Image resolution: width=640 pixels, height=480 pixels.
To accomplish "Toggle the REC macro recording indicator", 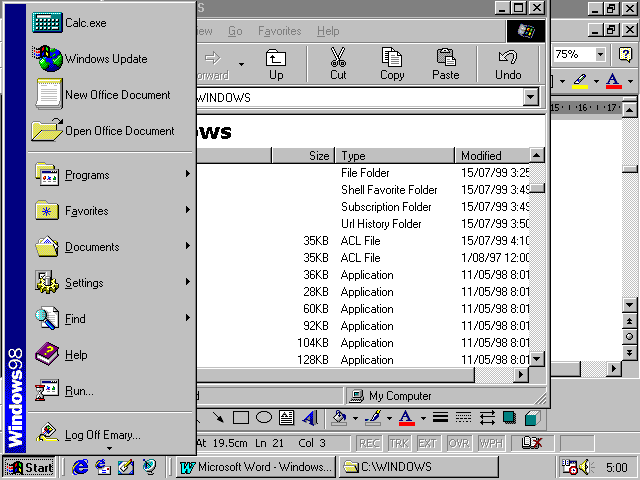I will tap(369, 442).
